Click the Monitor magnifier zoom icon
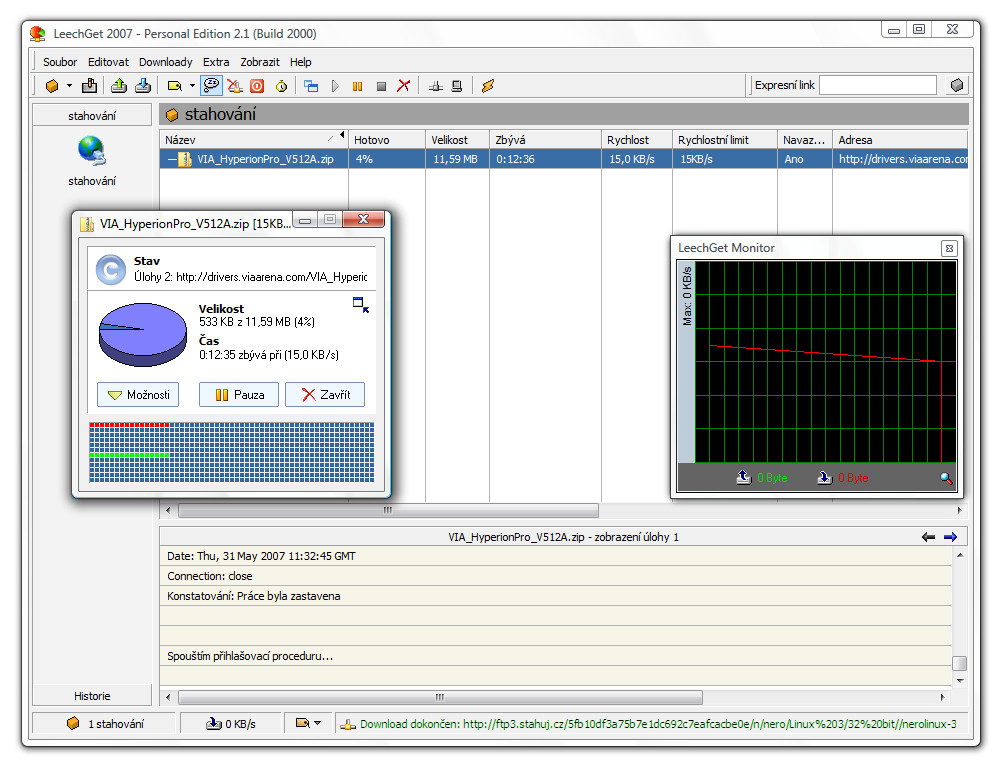Screen dimensions: 1004x765 946,478
